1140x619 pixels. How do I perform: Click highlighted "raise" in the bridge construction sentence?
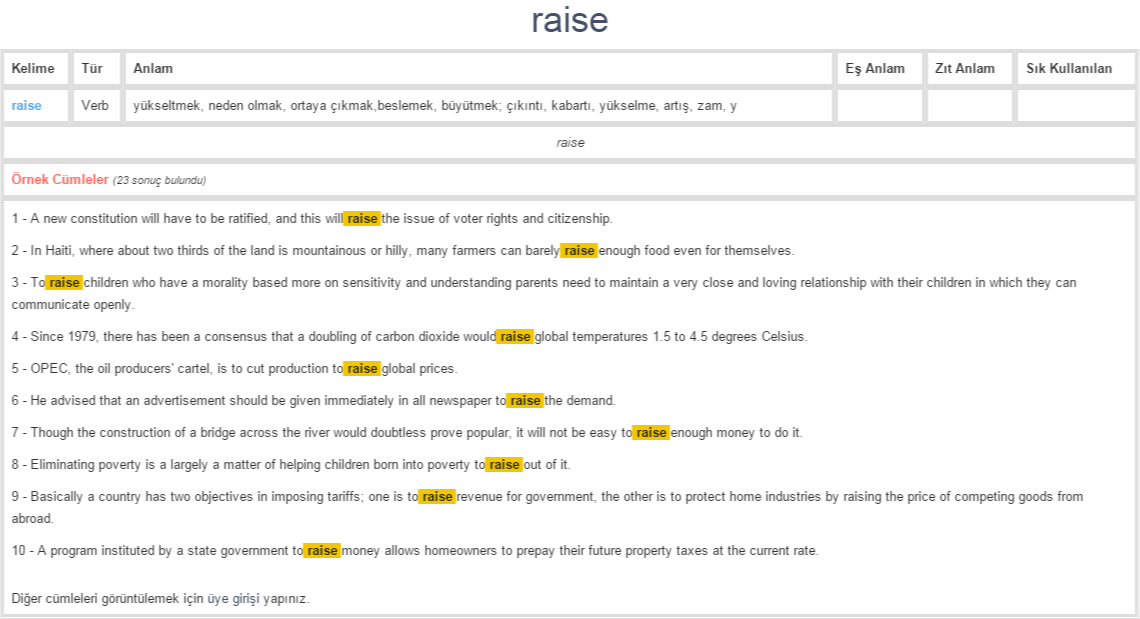651,433
